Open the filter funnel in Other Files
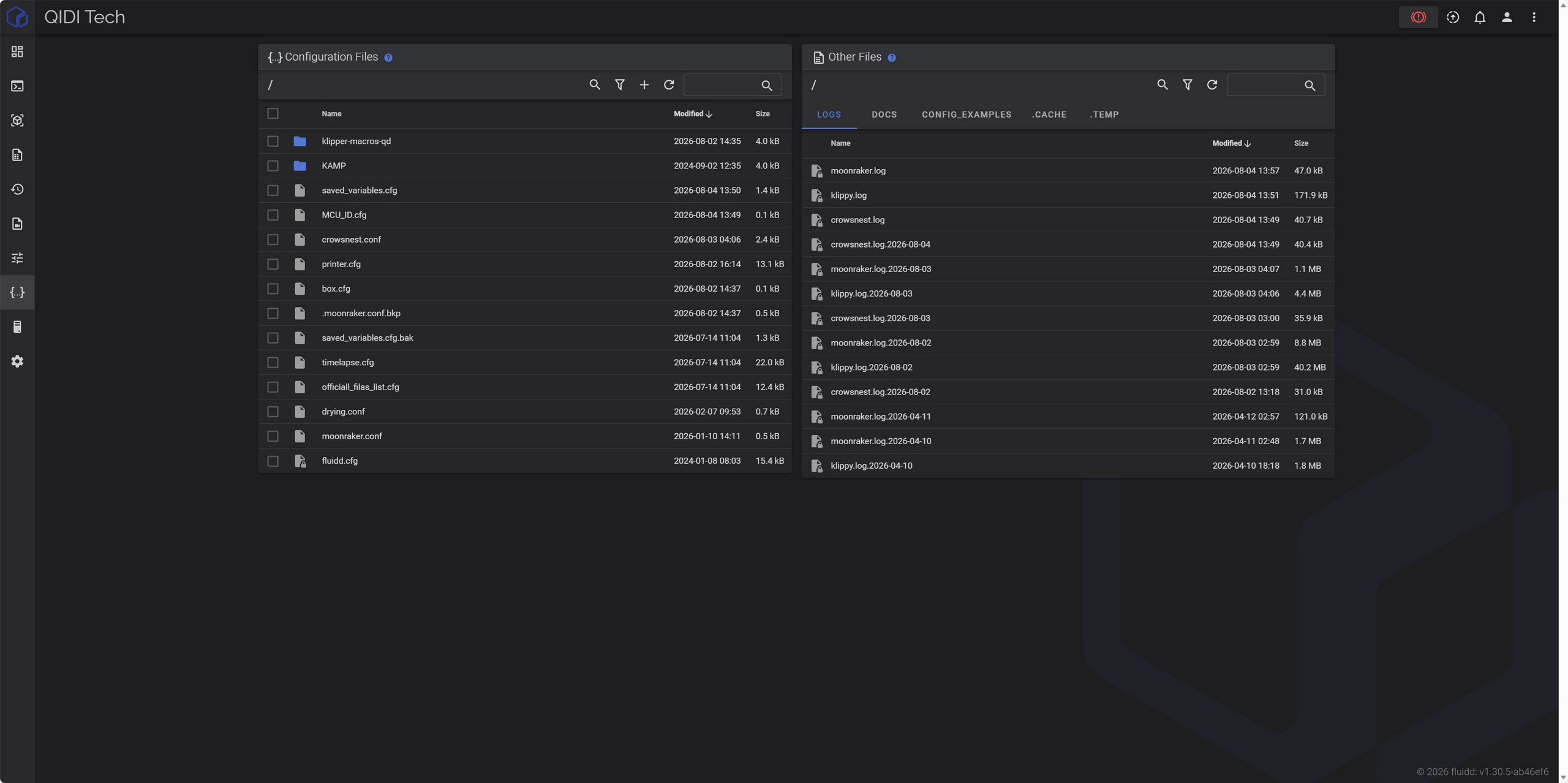Image resolution: width=1568 pixels, height=783 pixels. pos(1187,85)
